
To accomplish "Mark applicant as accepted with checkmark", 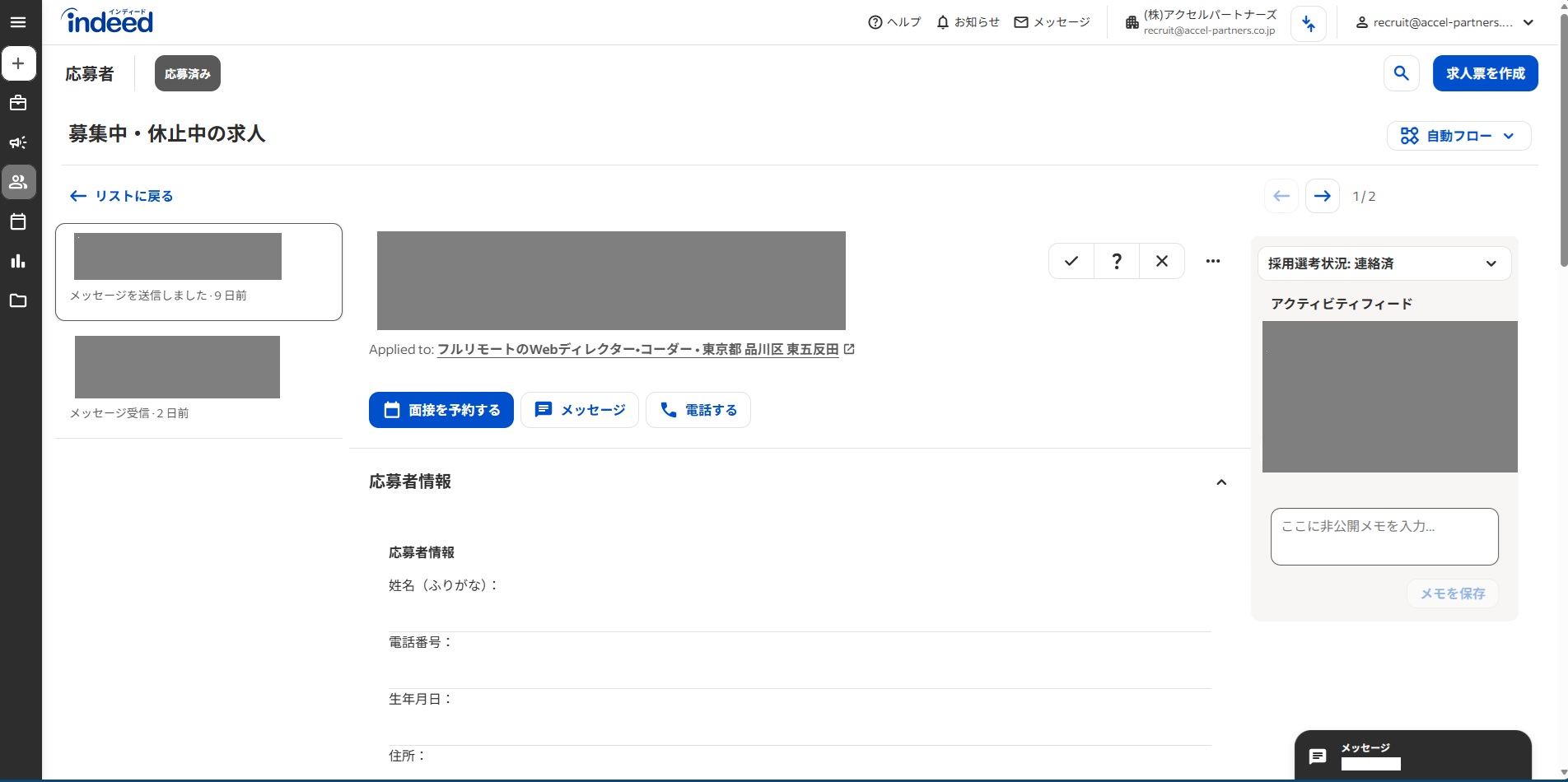I will [x=1071, y=261].
